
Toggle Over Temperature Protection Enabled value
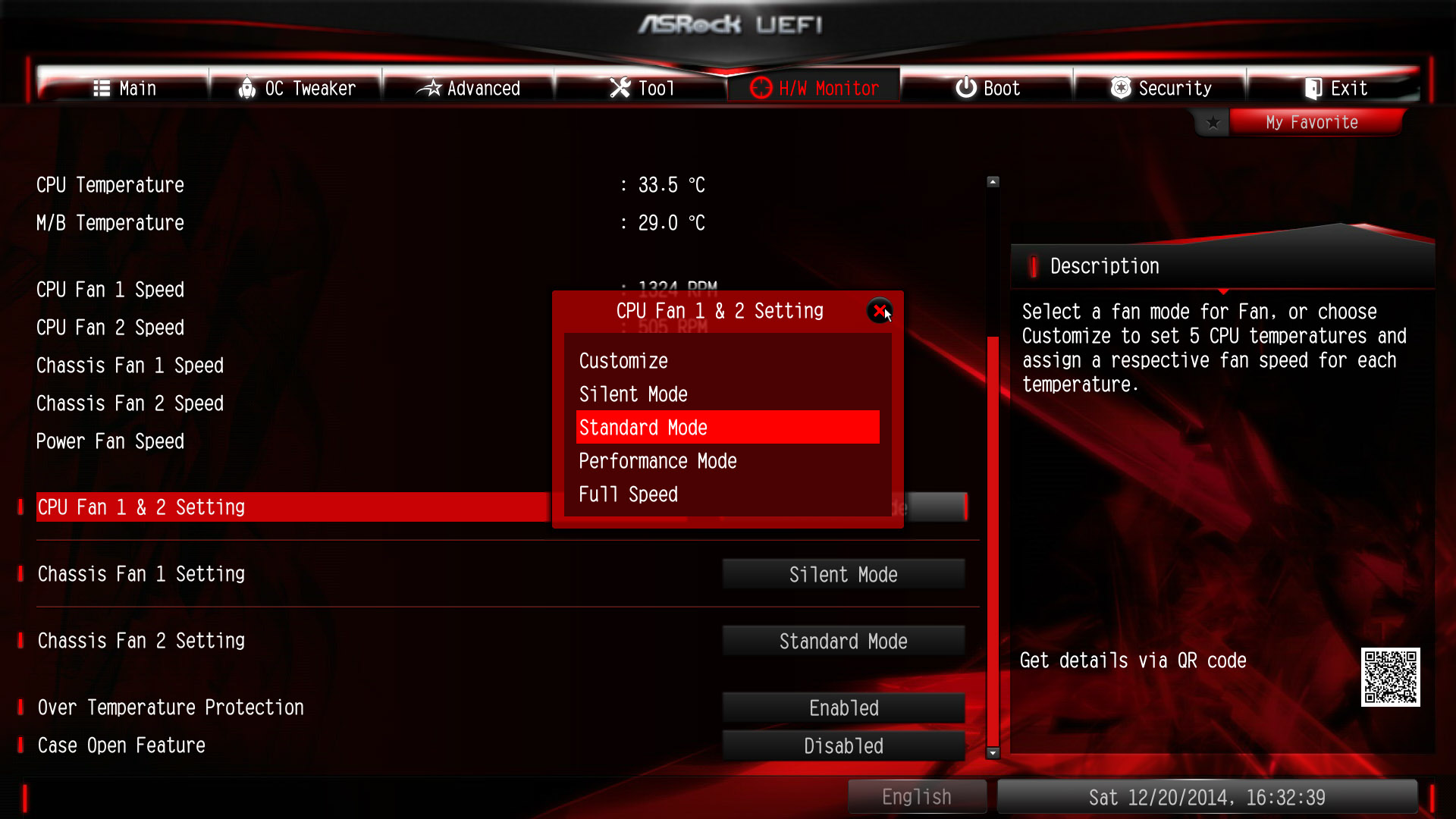click(x=843, y=708)
